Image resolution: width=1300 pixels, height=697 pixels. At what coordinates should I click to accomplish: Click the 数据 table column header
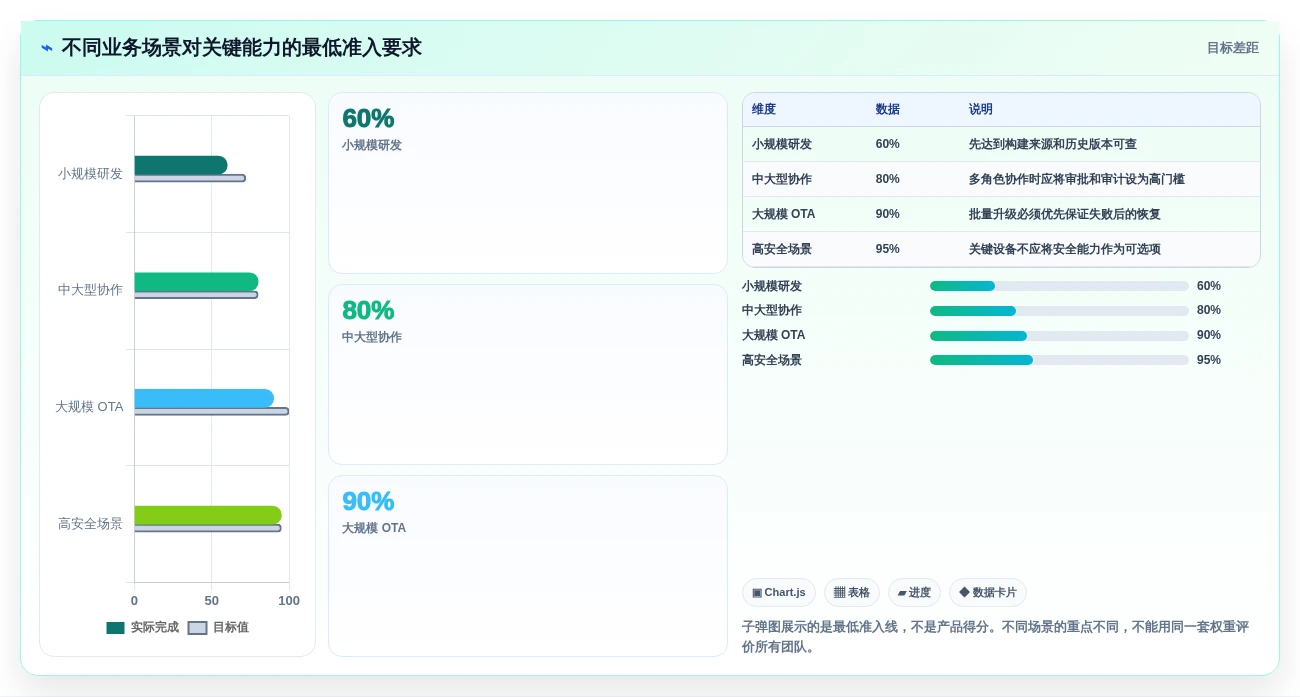click(x=887, y=110)
